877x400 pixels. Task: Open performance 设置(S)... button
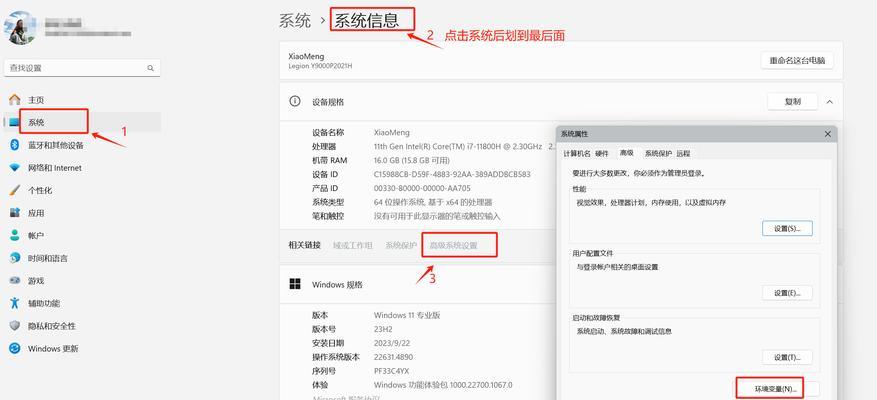787,228
